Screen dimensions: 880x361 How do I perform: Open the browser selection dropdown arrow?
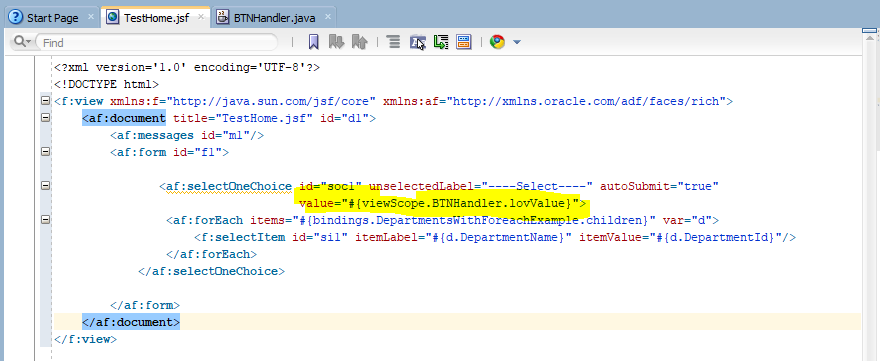(x=517, y=42)
